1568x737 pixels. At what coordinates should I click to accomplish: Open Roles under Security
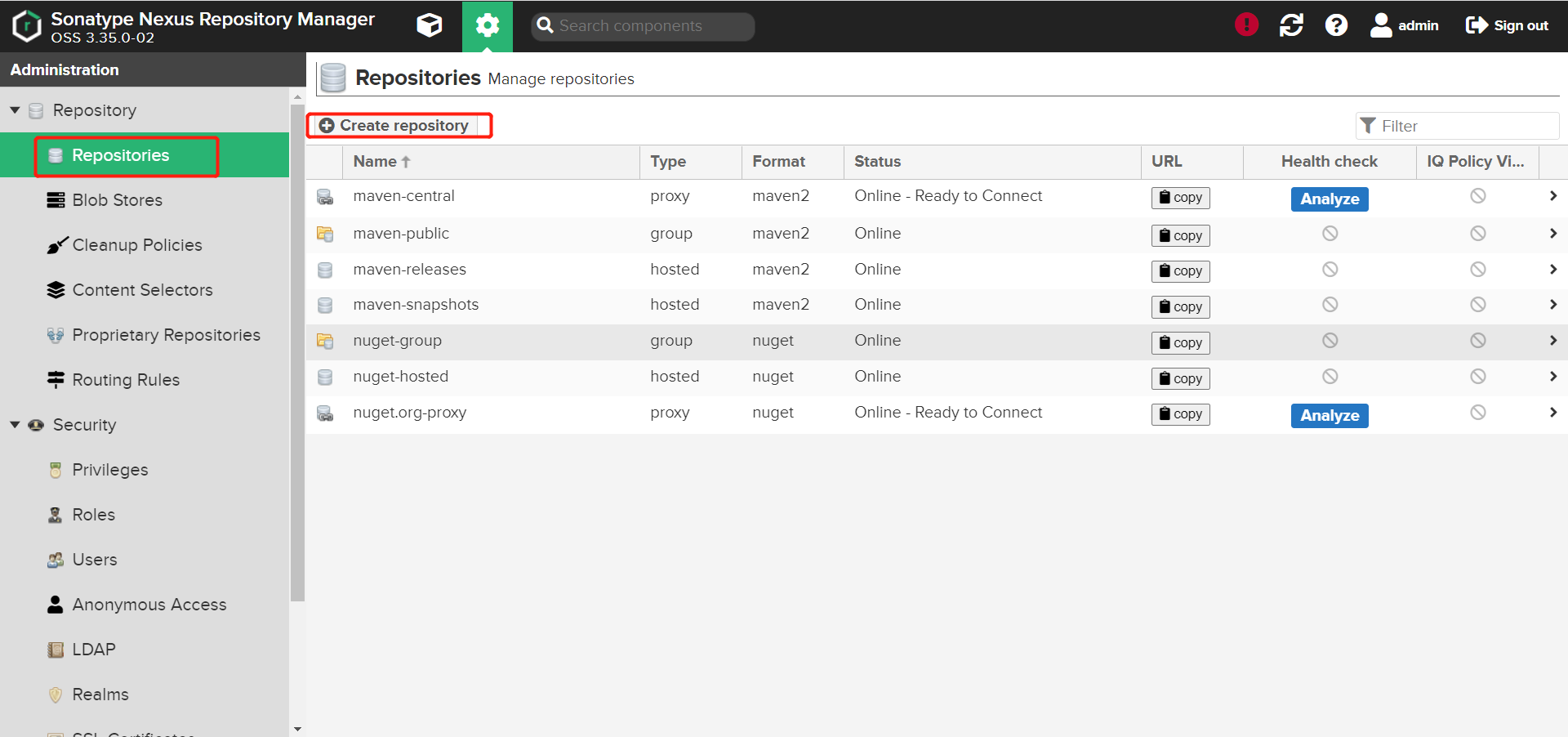click(145, 515)
